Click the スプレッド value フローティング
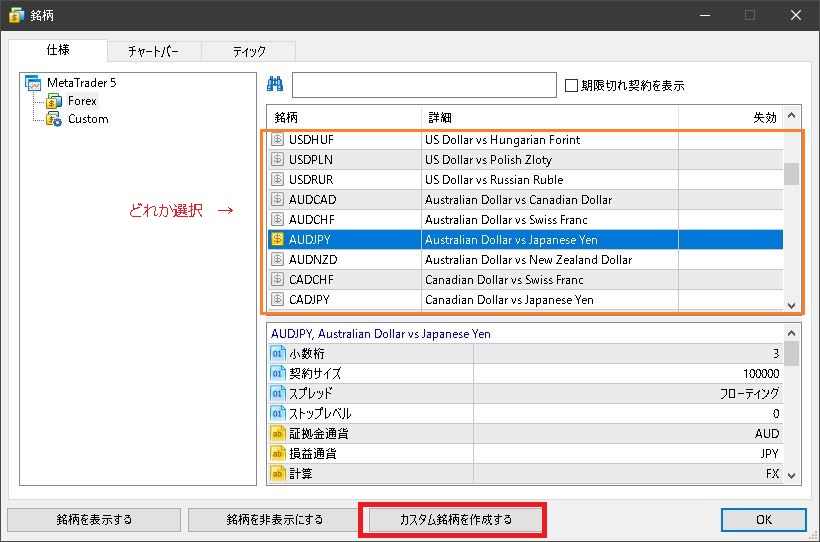 point(749,393)
